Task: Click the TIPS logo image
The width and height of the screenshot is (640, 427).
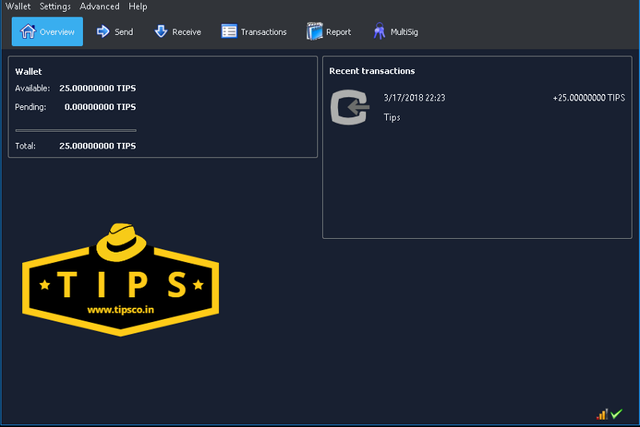Action: click(x=120, y=280)
